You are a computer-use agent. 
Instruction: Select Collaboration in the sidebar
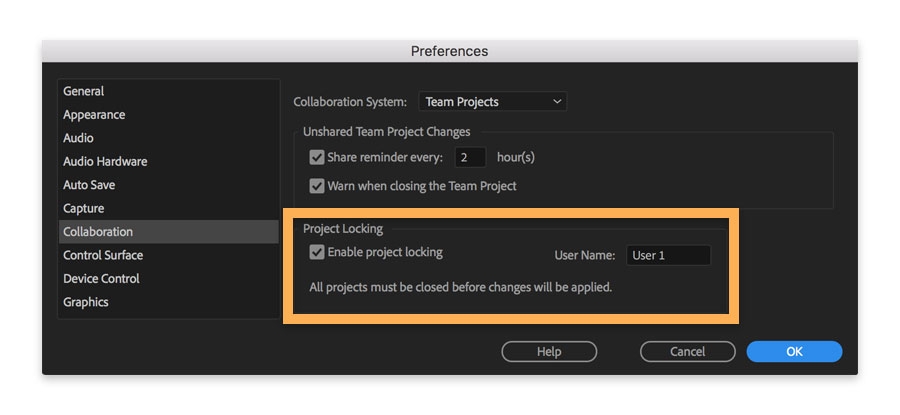[x=98, y=232]
